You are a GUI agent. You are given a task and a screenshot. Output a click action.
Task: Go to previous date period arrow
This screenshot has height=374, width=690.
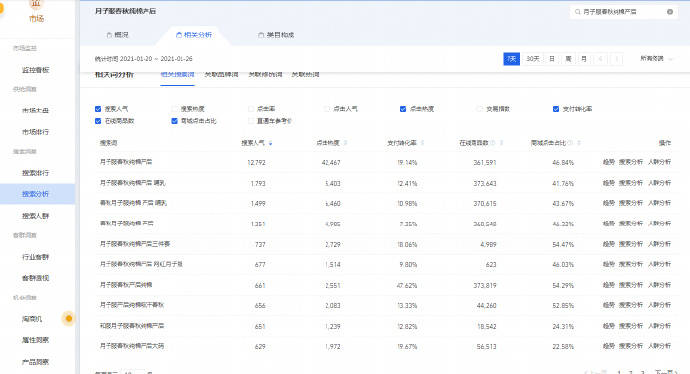point(600,59)
